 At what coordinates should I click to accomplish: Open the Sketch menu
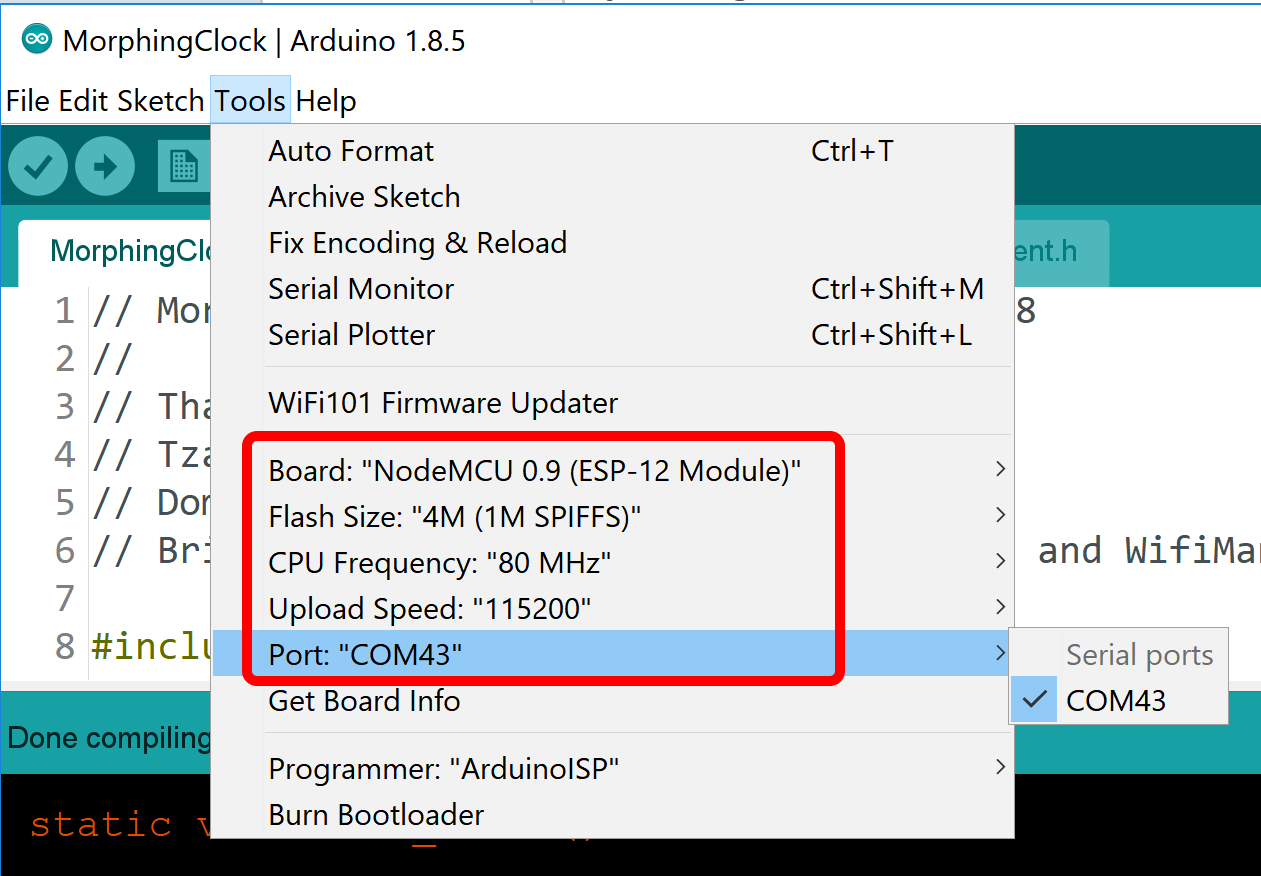coord(160,101)
